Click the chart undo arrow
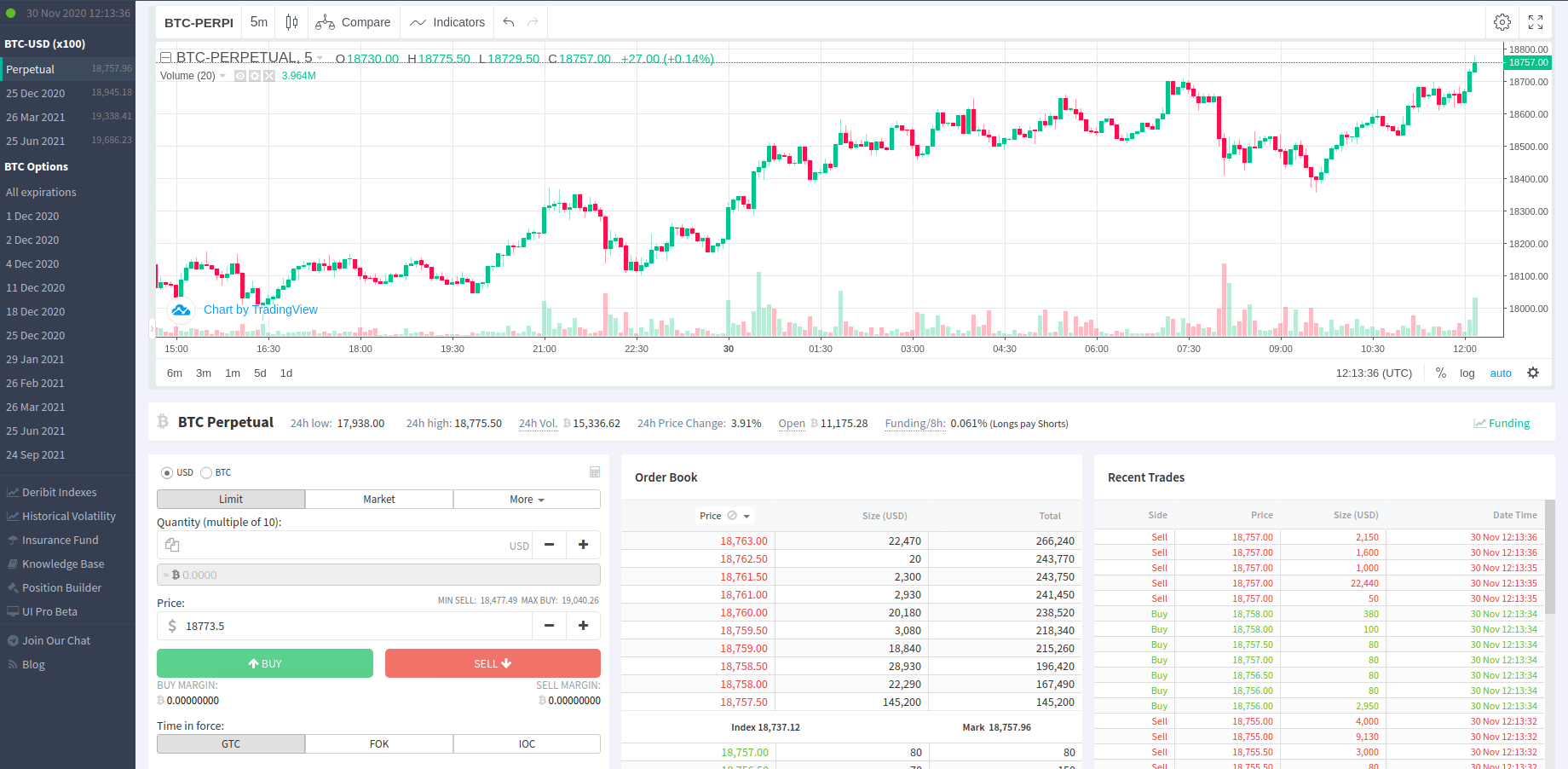This screenshot has height=769, width=1568. [509, 22]
